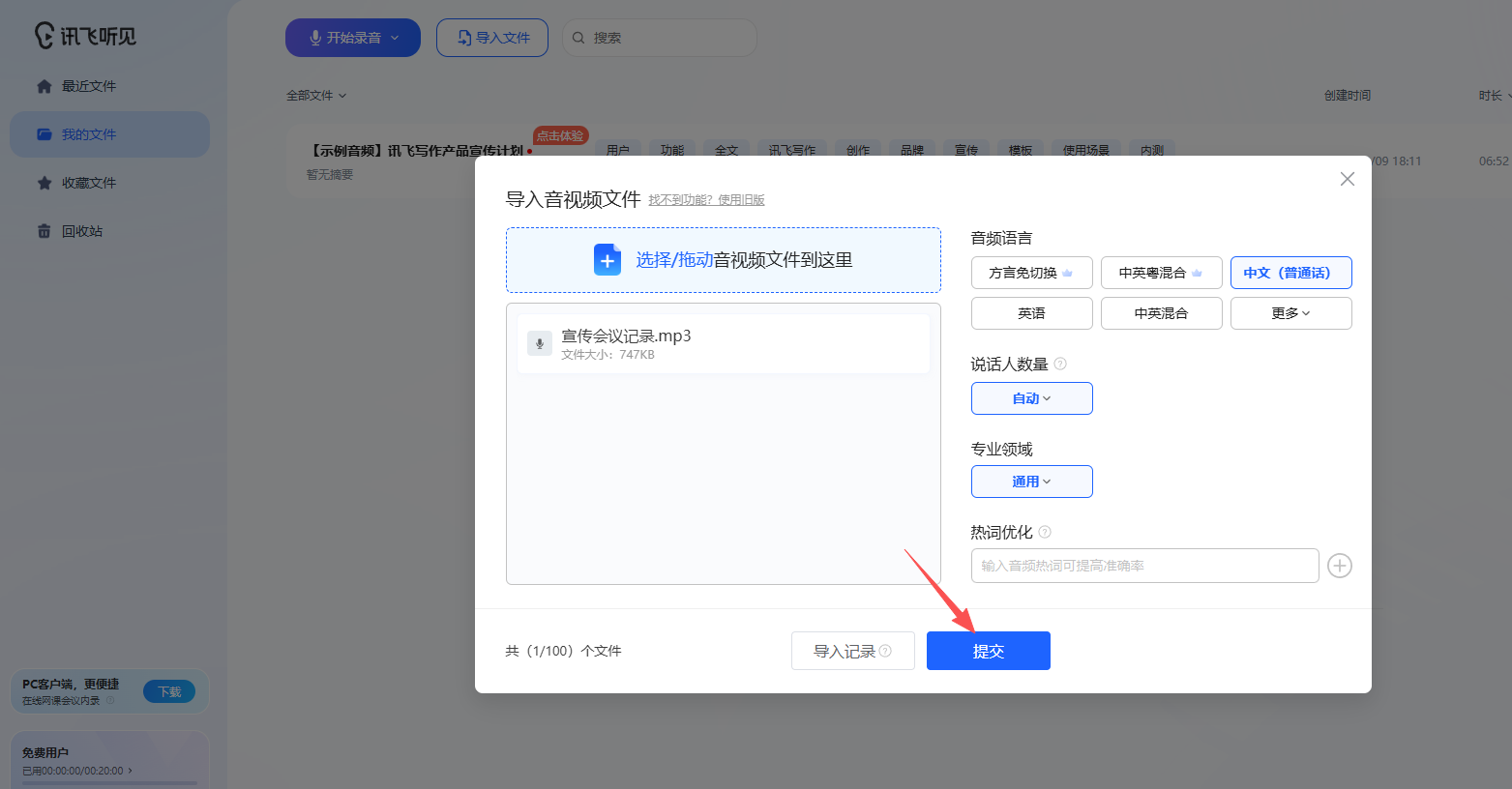Viewport: 1512px width, 789px height.
Task: Click the 导入记录 button
Action: tap(853, 651)
